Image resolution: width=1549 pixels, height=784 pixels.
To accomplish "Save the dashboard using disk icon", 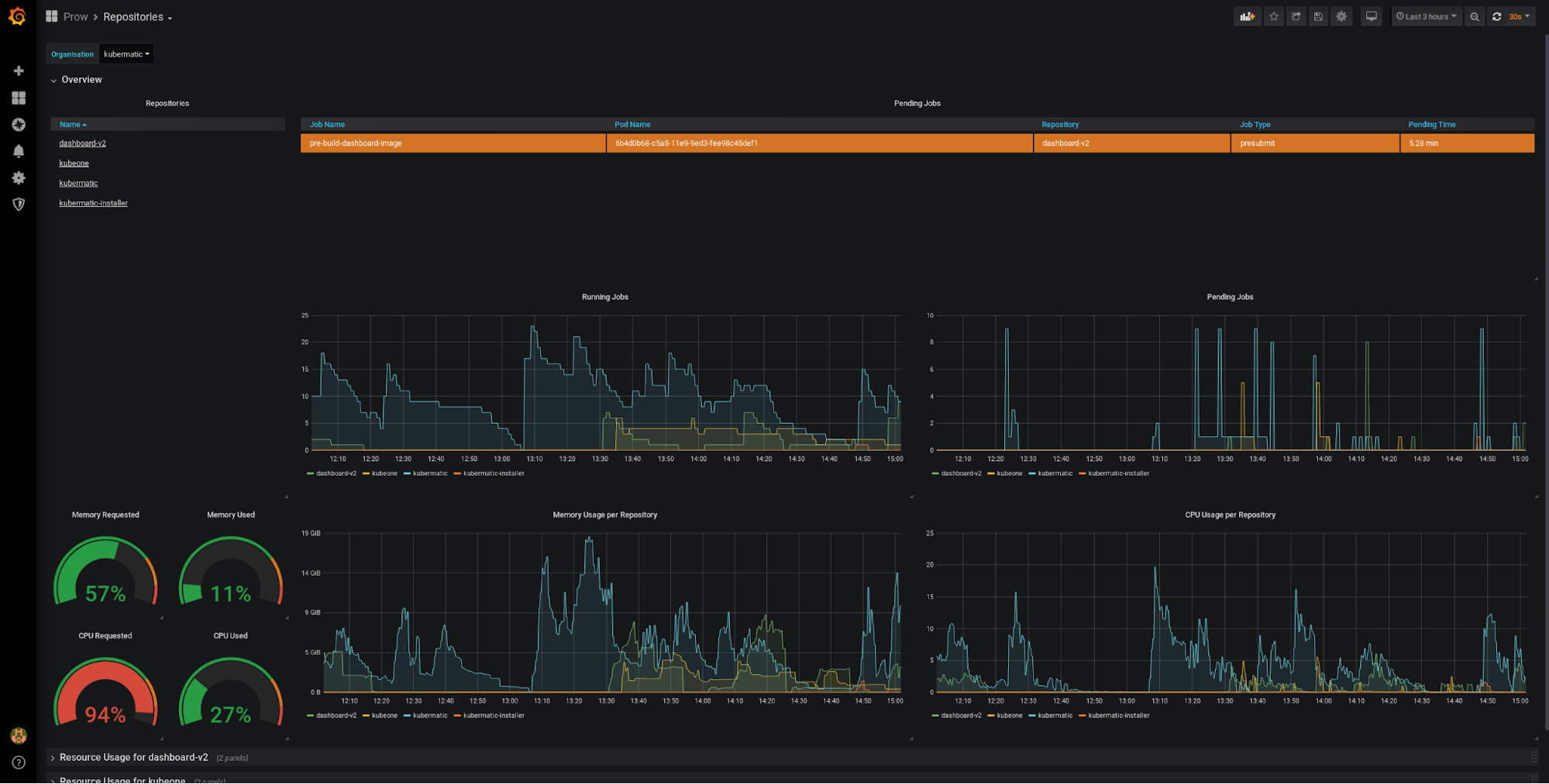I will pos(1318,15).
